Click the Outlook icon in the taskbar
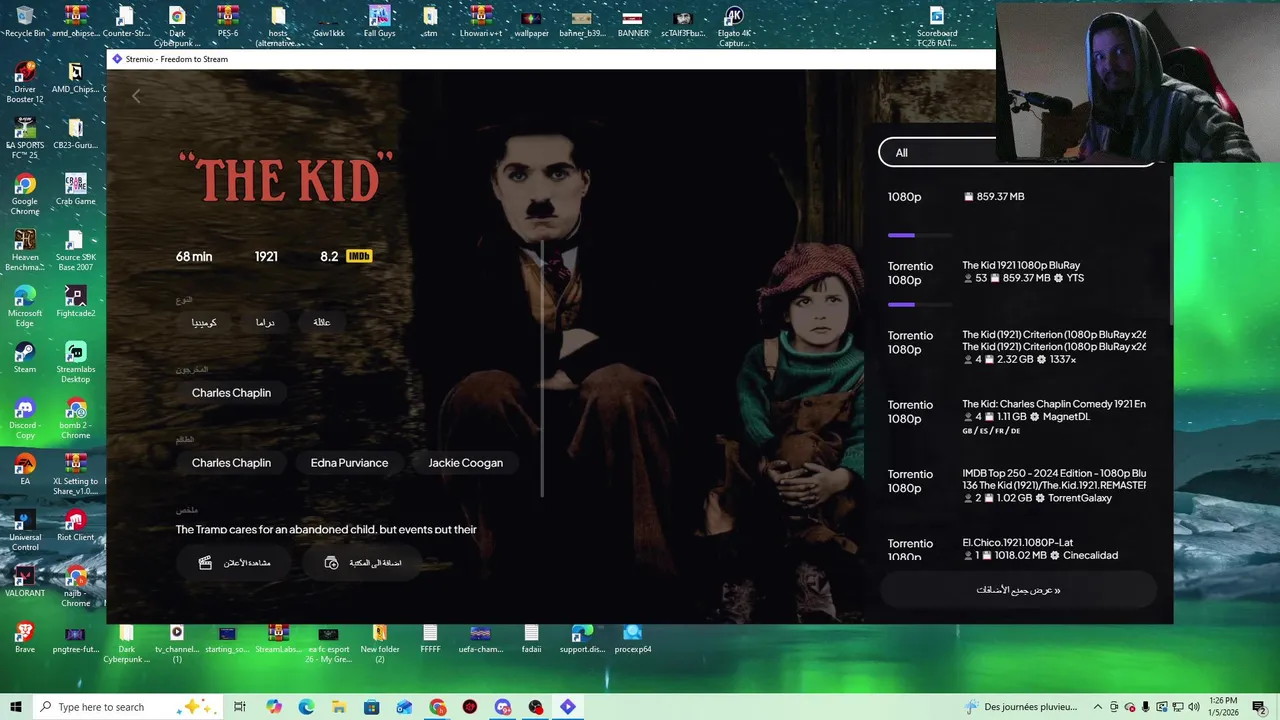1280x720 pixels. pyautogui.click(x=404, y=707)
